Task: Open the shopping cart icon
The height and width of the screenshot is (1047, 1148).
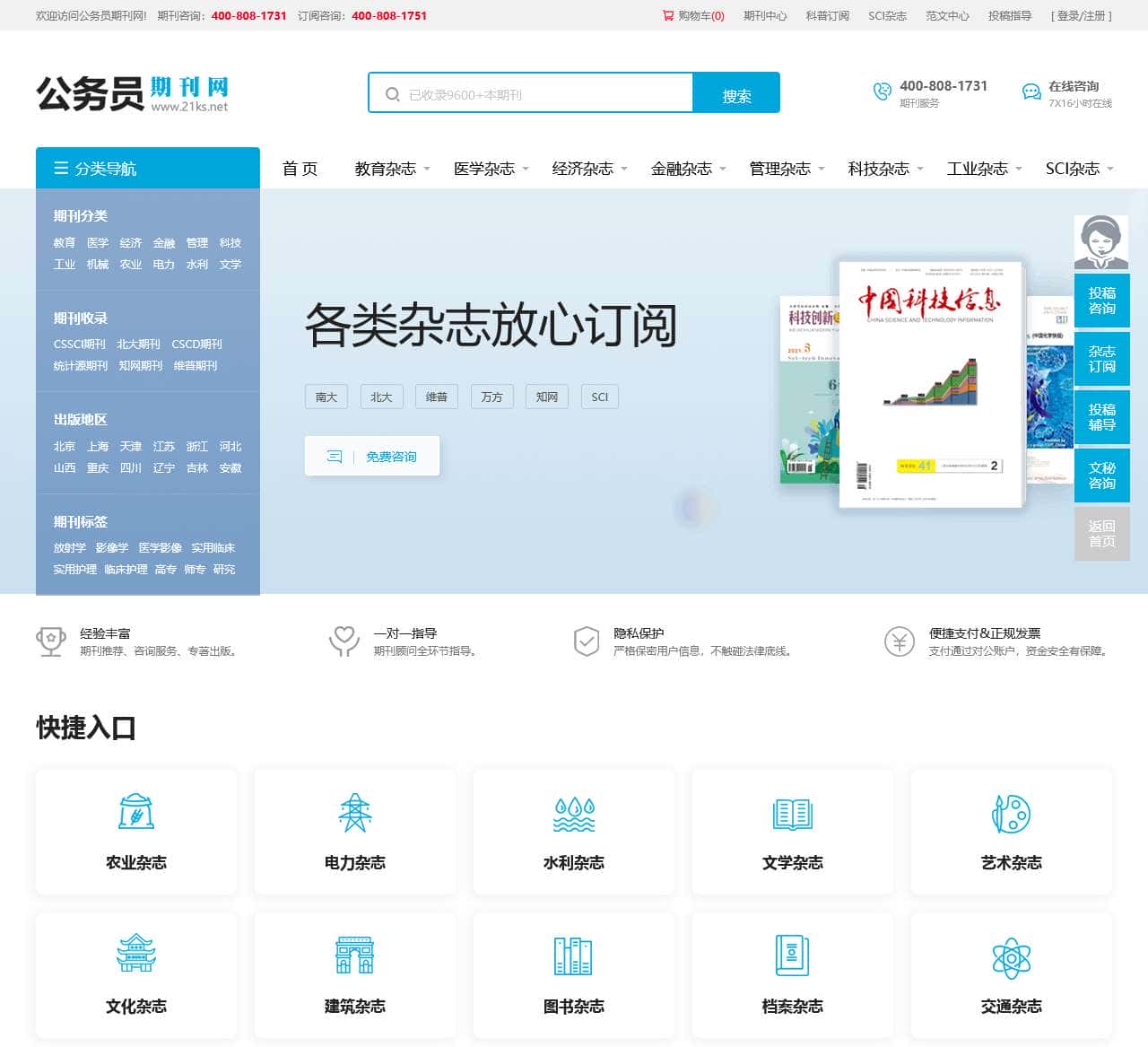Action: 666,15
